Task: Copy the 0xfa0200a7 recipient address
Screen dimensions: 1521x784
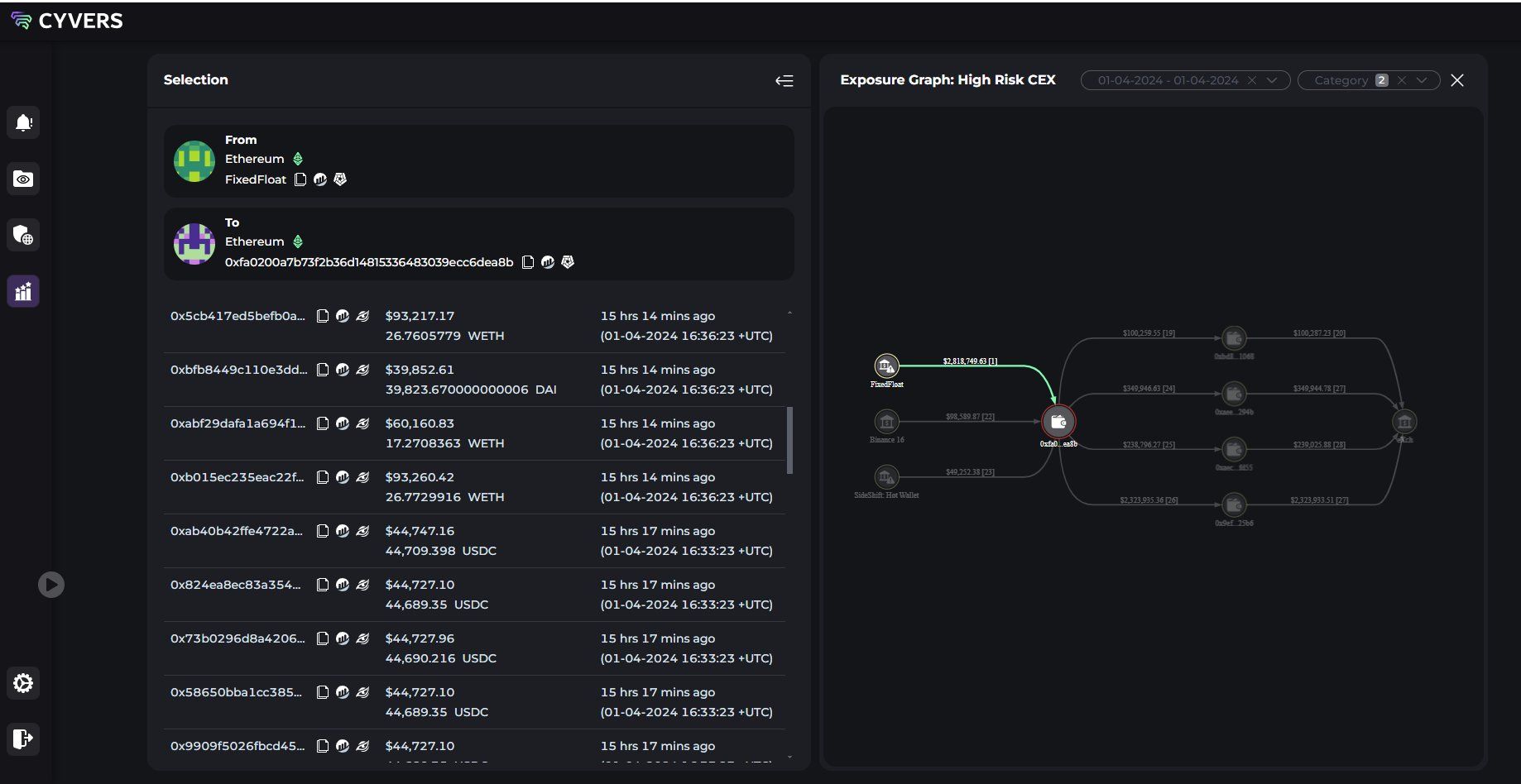Action: click(528, 262)
